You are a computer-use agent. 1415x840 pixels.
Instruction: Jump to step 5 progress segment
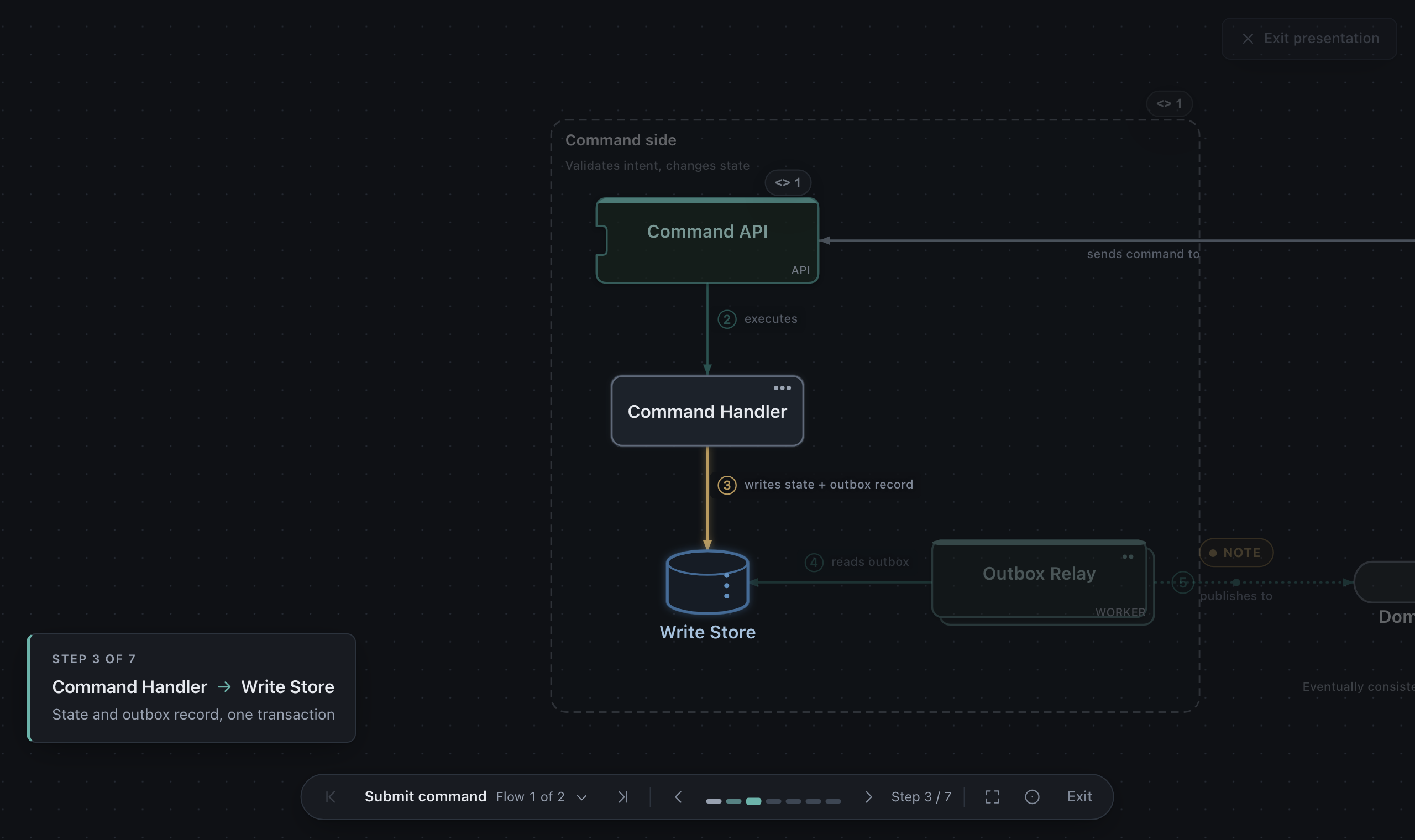point(793,801)
